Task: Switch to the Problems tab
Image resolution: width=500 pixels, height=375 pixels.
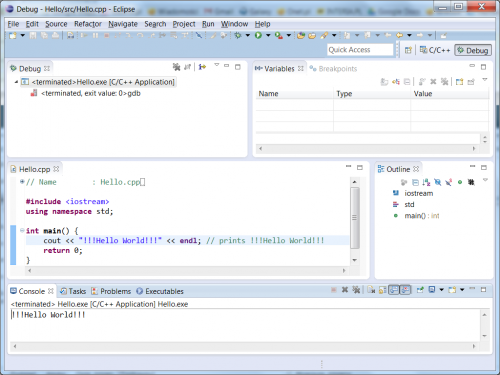Action: click(x=111, y=291)
